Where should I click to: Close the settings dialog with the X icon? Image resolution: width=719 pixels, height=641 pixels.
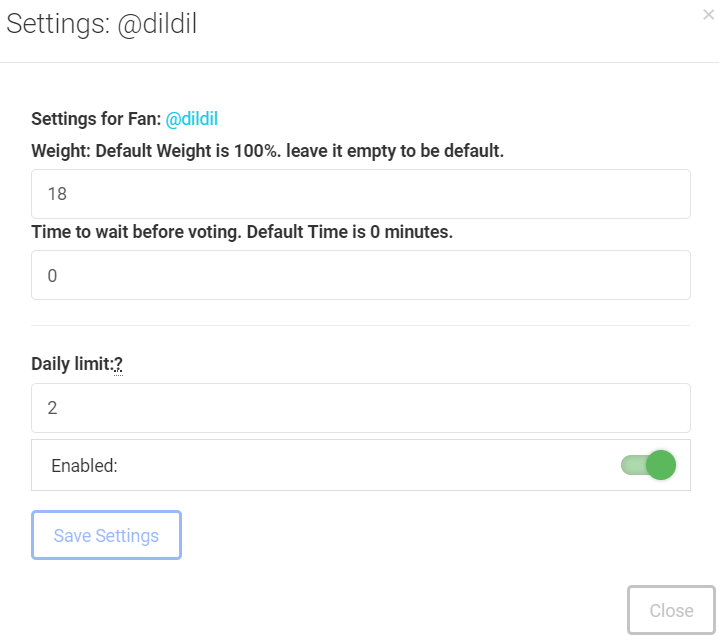(708, 15)
